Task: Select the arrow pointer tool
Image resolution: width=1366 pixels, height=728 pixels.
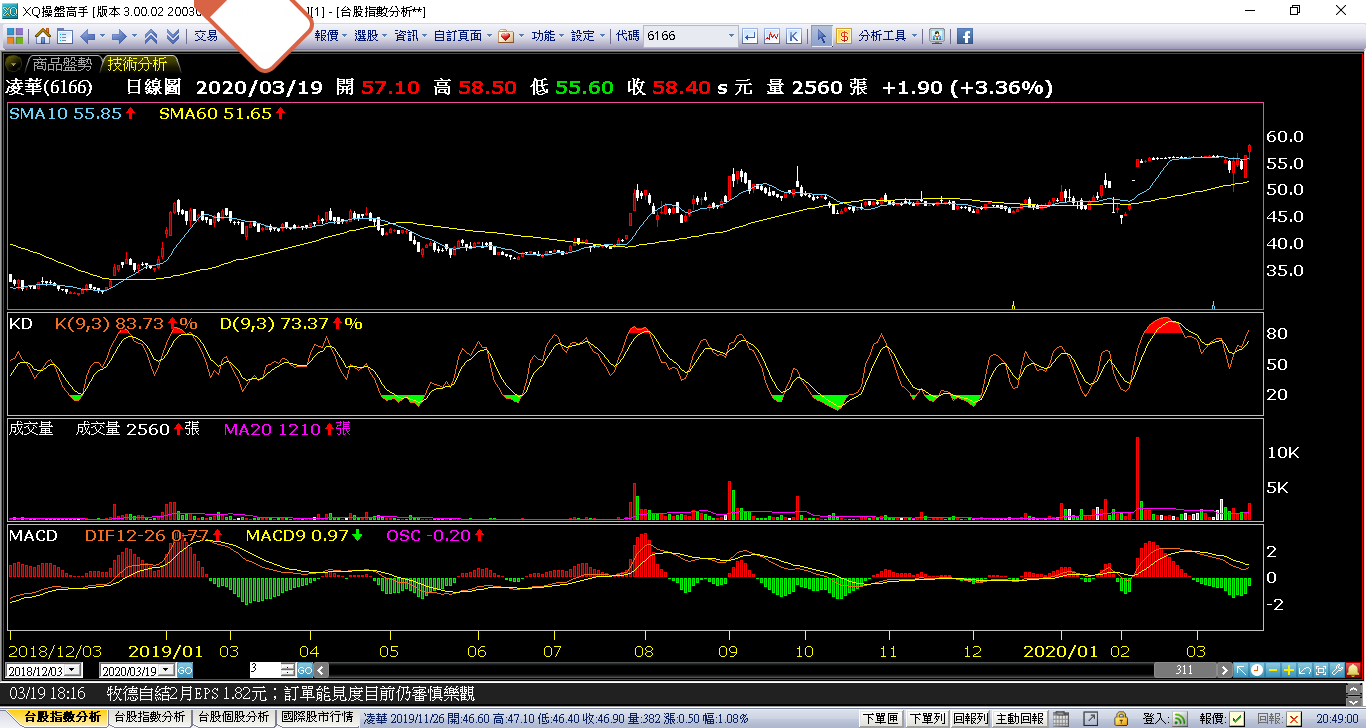Action: coord(821,36)
